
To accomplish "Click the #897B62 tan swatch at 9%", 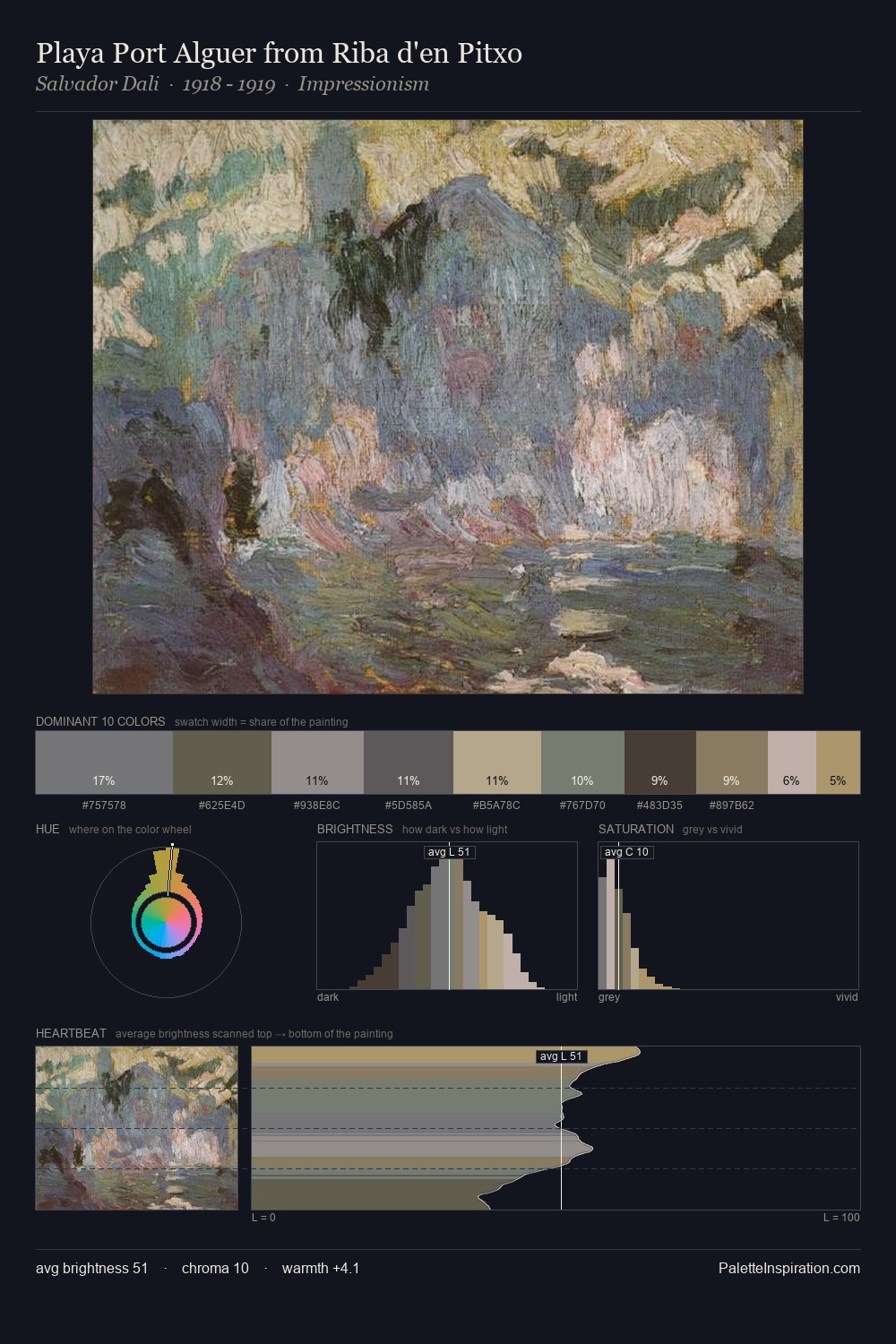I will coord(732,762).
